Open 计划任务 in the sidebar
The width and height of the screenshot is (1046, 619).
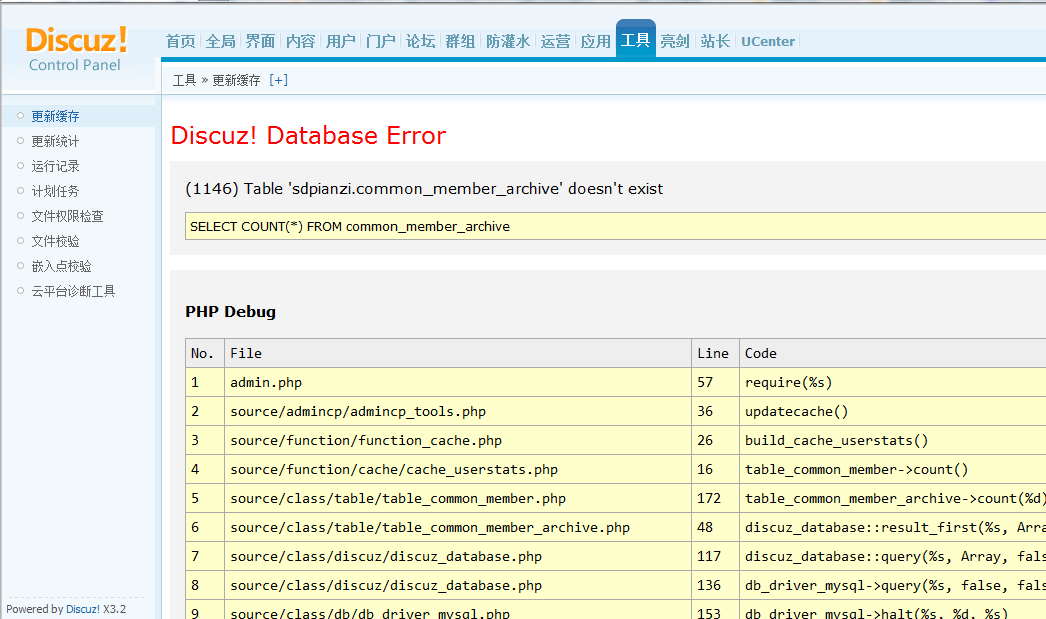[55, 191]
